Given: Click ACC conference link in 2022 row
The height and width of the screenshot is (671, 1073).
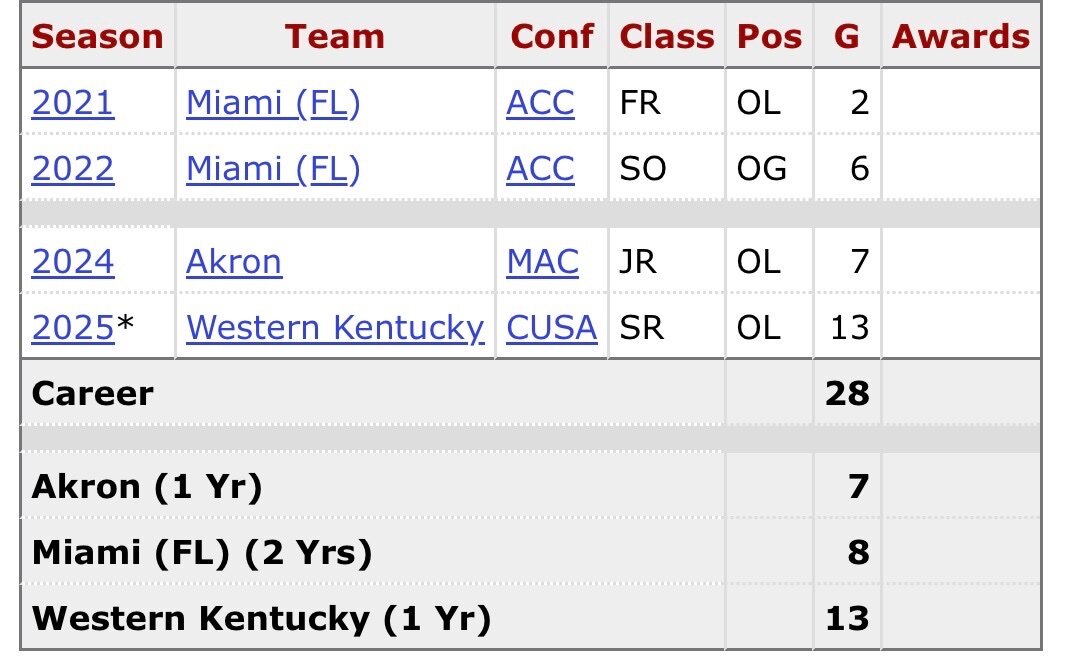Looking at the screenshot, I should coord(541,169).
